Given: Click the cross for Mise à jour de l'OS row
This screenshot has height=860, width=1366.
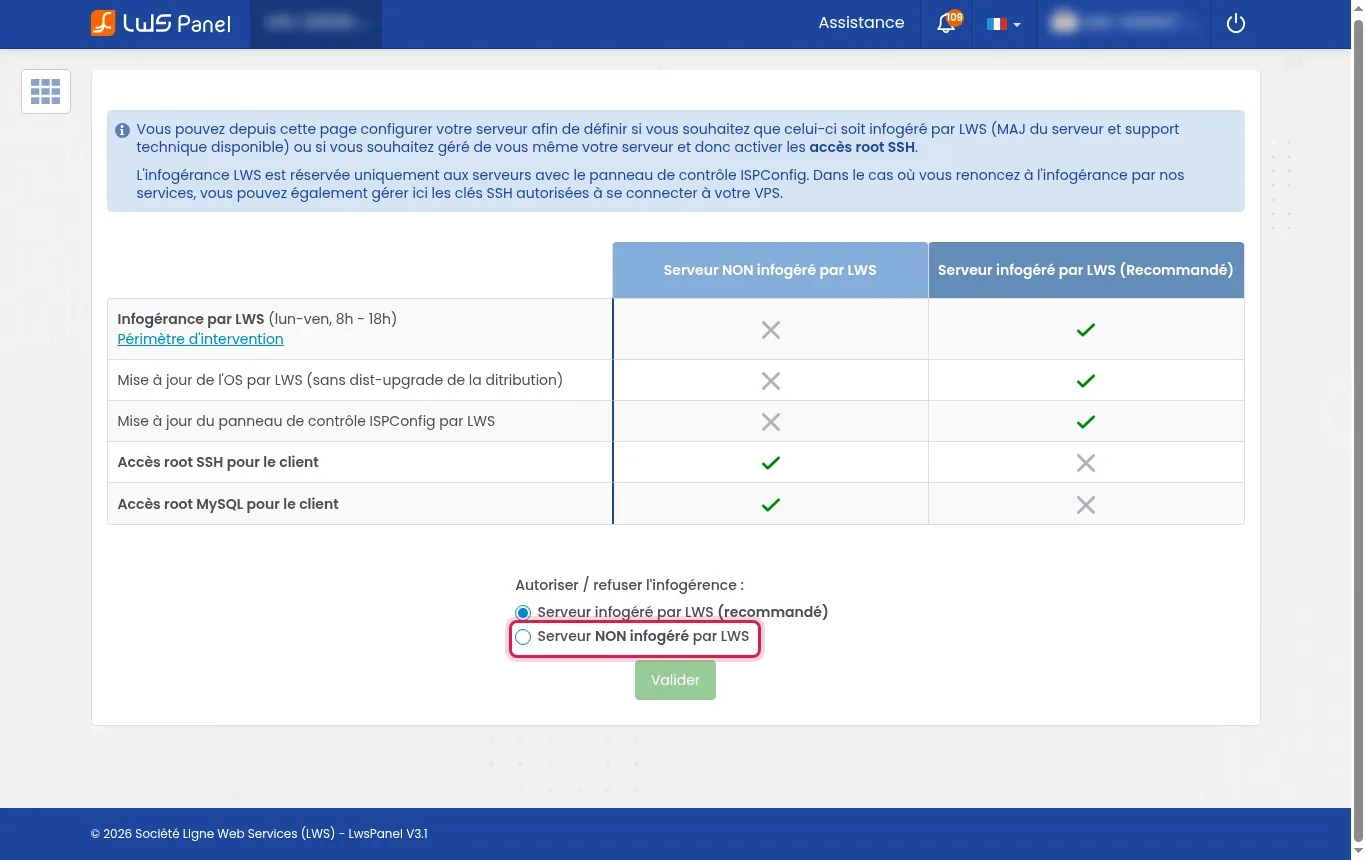Looking at the screenshot, I should 771,381.
